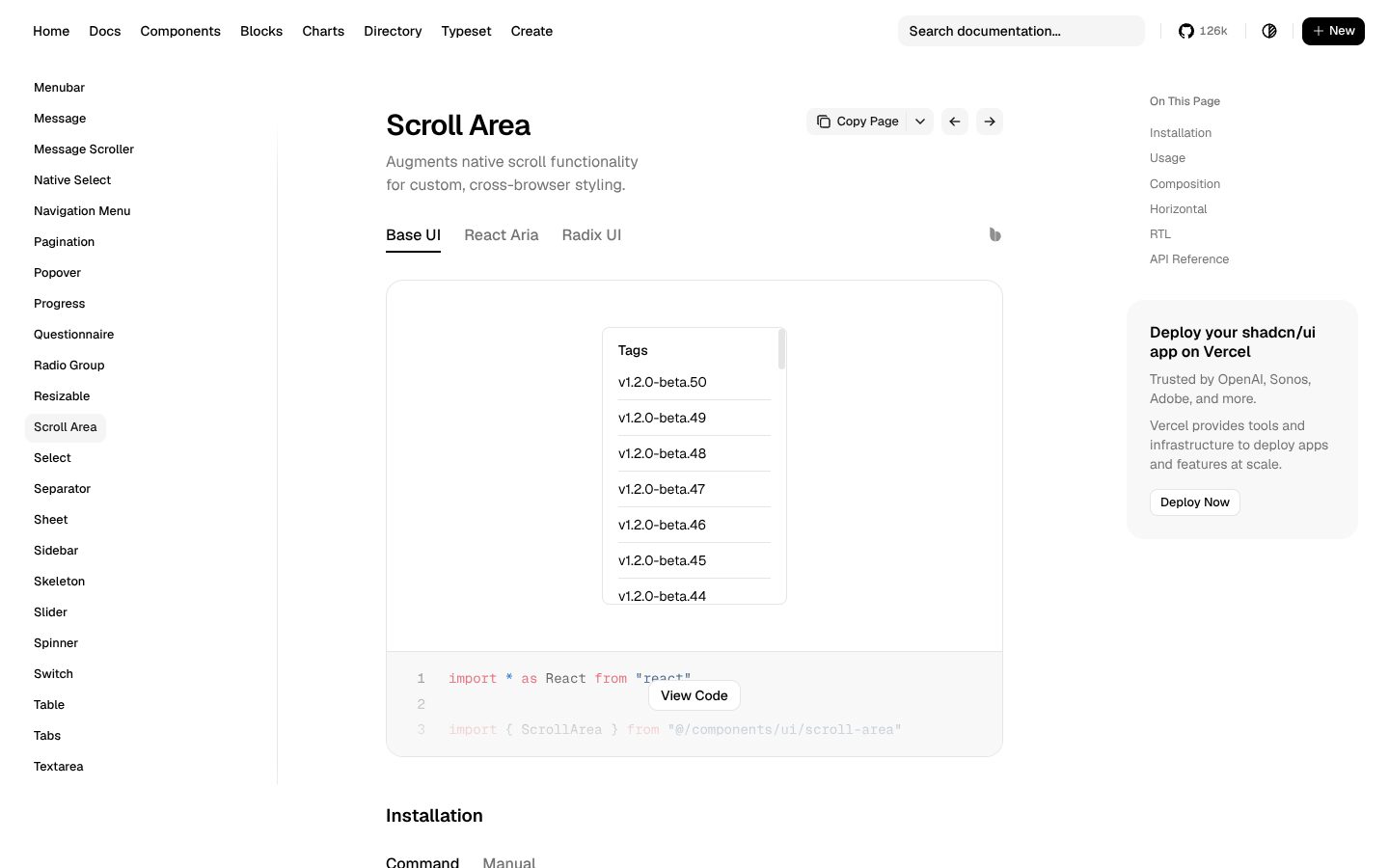The height and width of the screenshot is (868, 1389).
Task: Go to next page with right arrow
Action: (990, 122)
